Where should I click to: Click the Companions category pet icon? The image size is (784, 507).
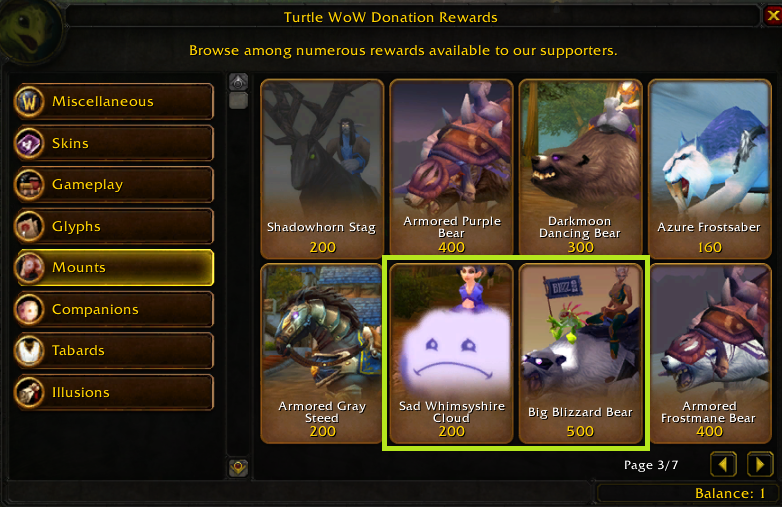[x=29, y=310]
